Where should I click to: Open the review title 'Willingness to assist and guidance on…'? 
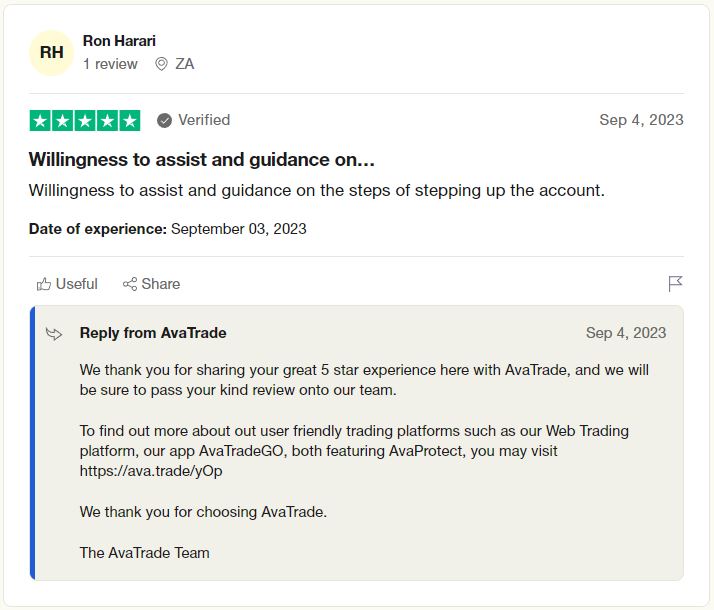pyautogui.click(x=202, y=159)
